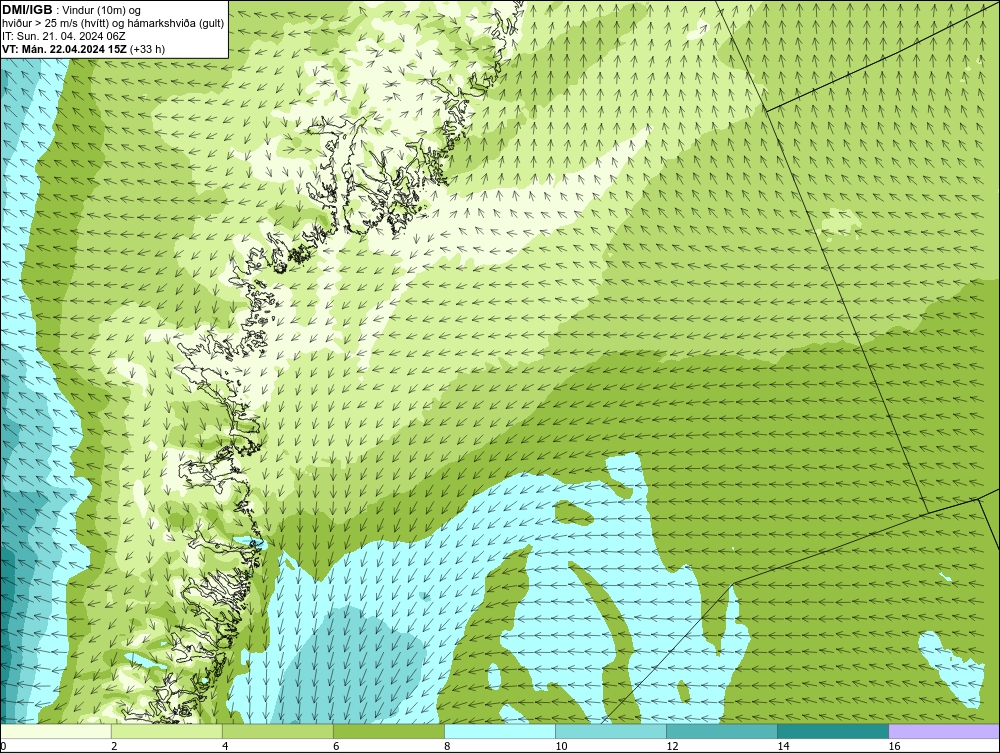
Task: Click the 'VT: Mán. 22.04.2024 15Z' line
Action: click(x=64, y=49)
